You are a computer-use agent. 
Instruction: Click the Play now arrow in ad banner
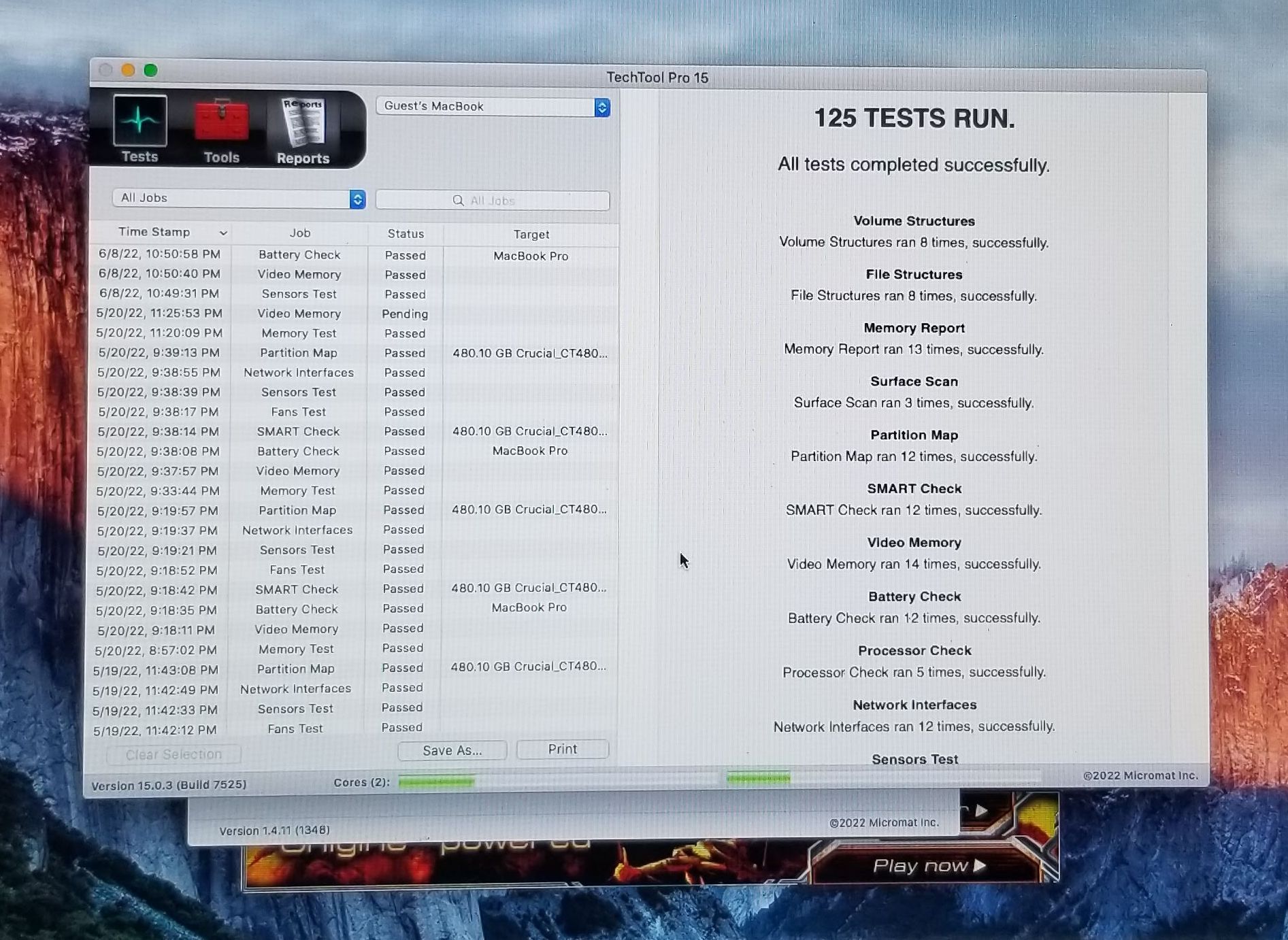click(980, 865)
